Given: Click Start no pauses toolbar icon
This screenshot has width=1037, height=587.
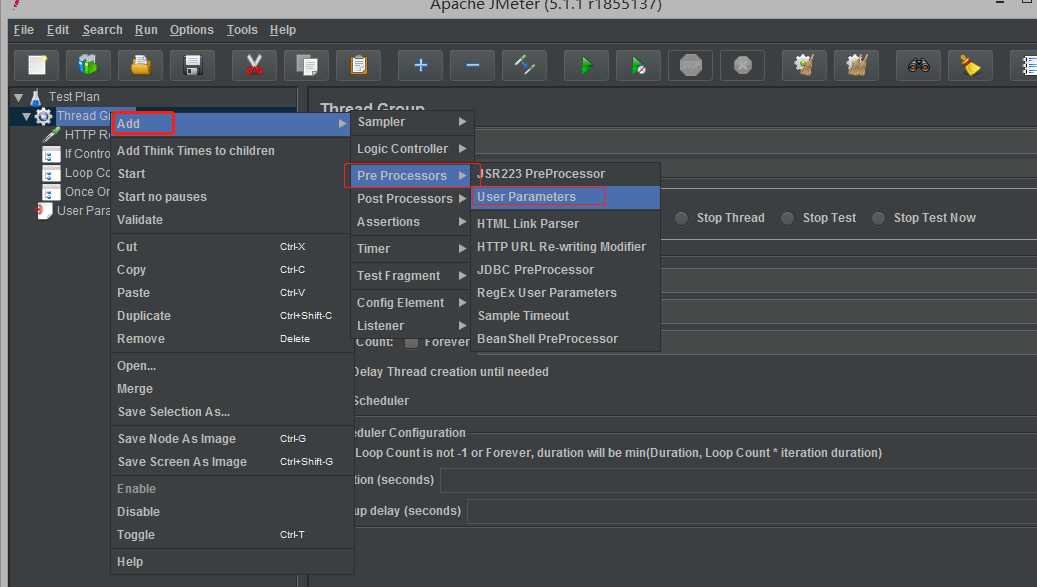Looking at the screenshot, I should (638, 65).
